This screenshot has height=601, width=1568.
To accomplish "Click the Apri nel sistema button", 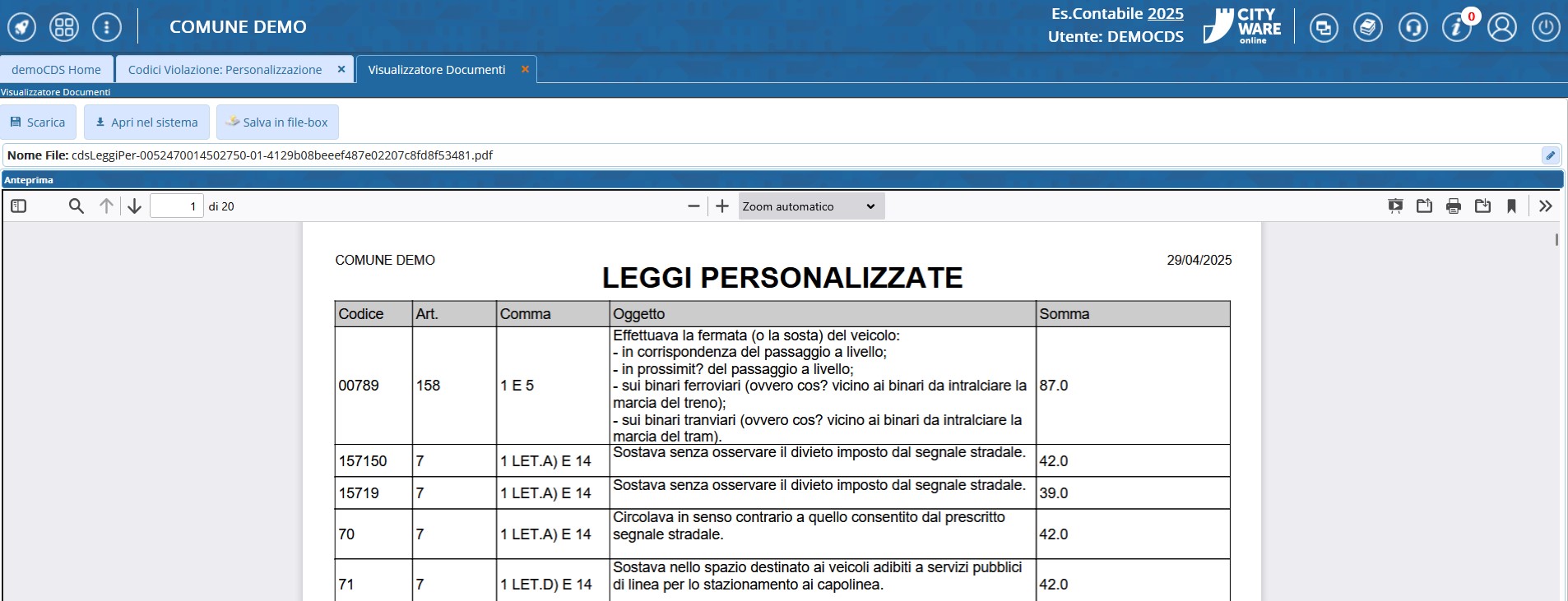I will click(x=146, y=123).
